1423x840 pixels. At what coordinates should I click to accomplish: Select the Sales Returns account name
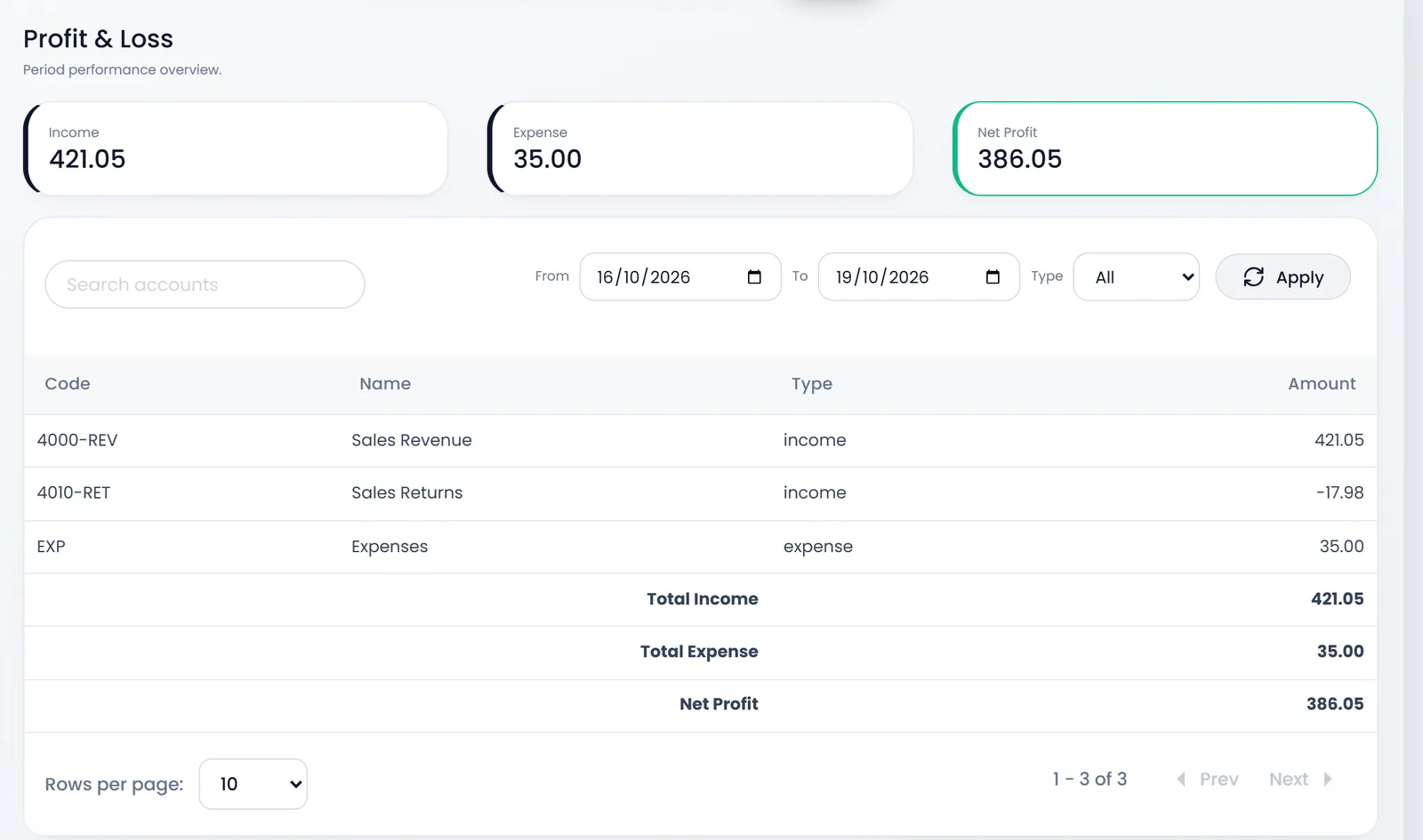click(x=407, y=492)
